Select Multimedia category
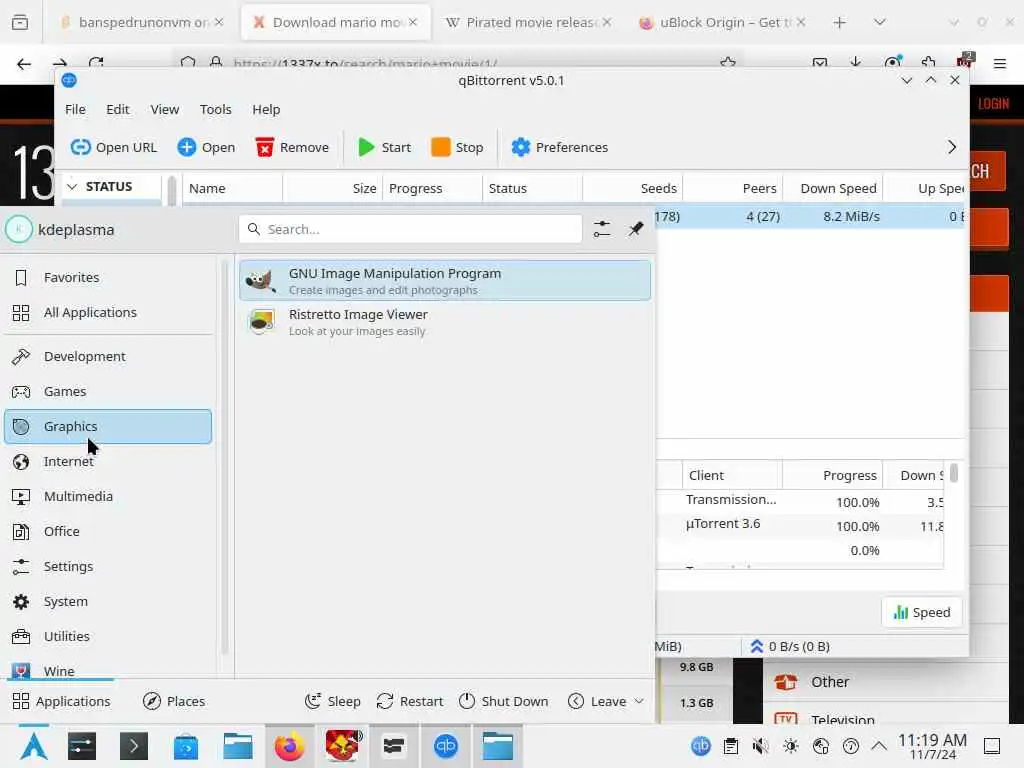 pyautogui.click(x=108, y=496)
